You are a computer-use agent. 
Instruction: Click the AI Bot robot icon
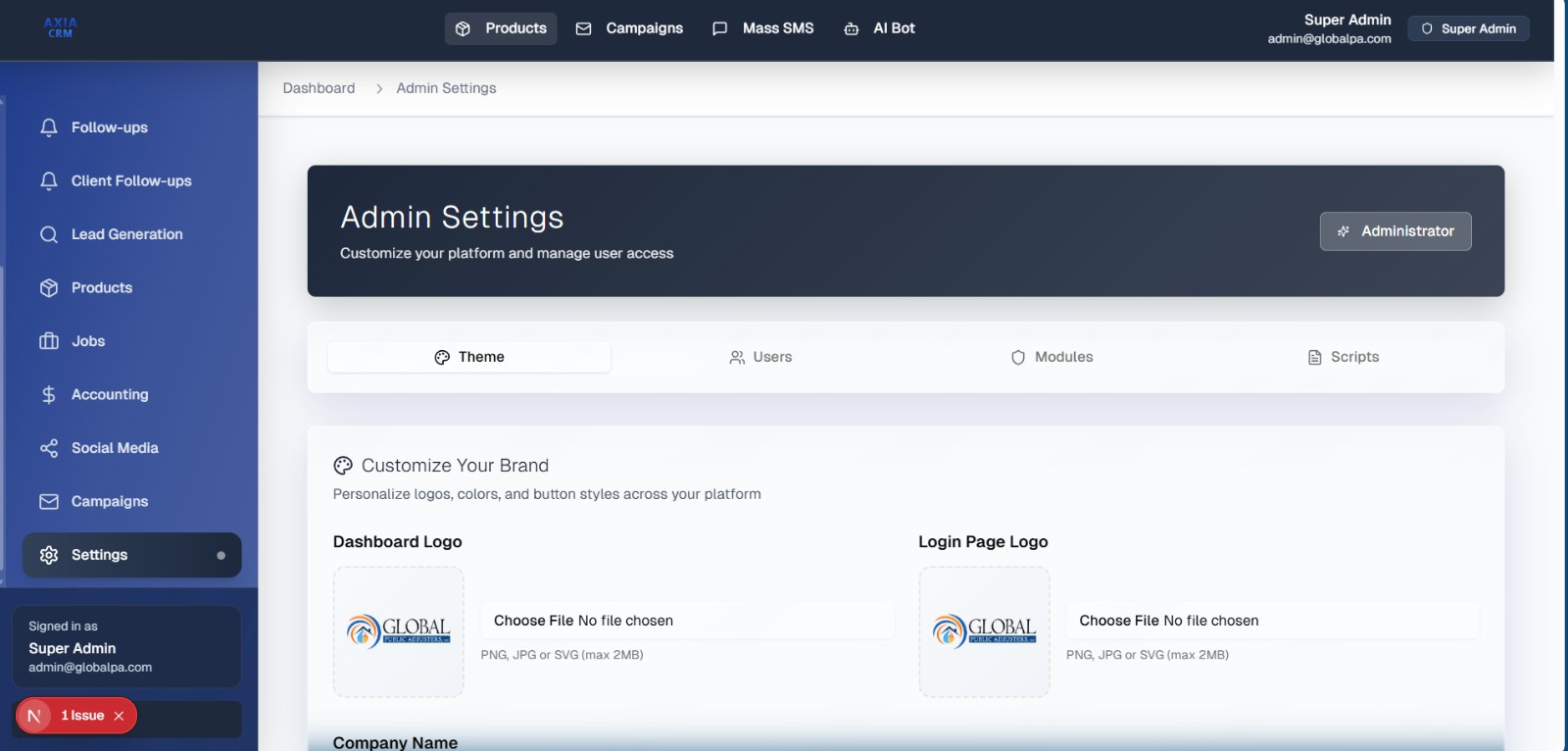(852, 28)
